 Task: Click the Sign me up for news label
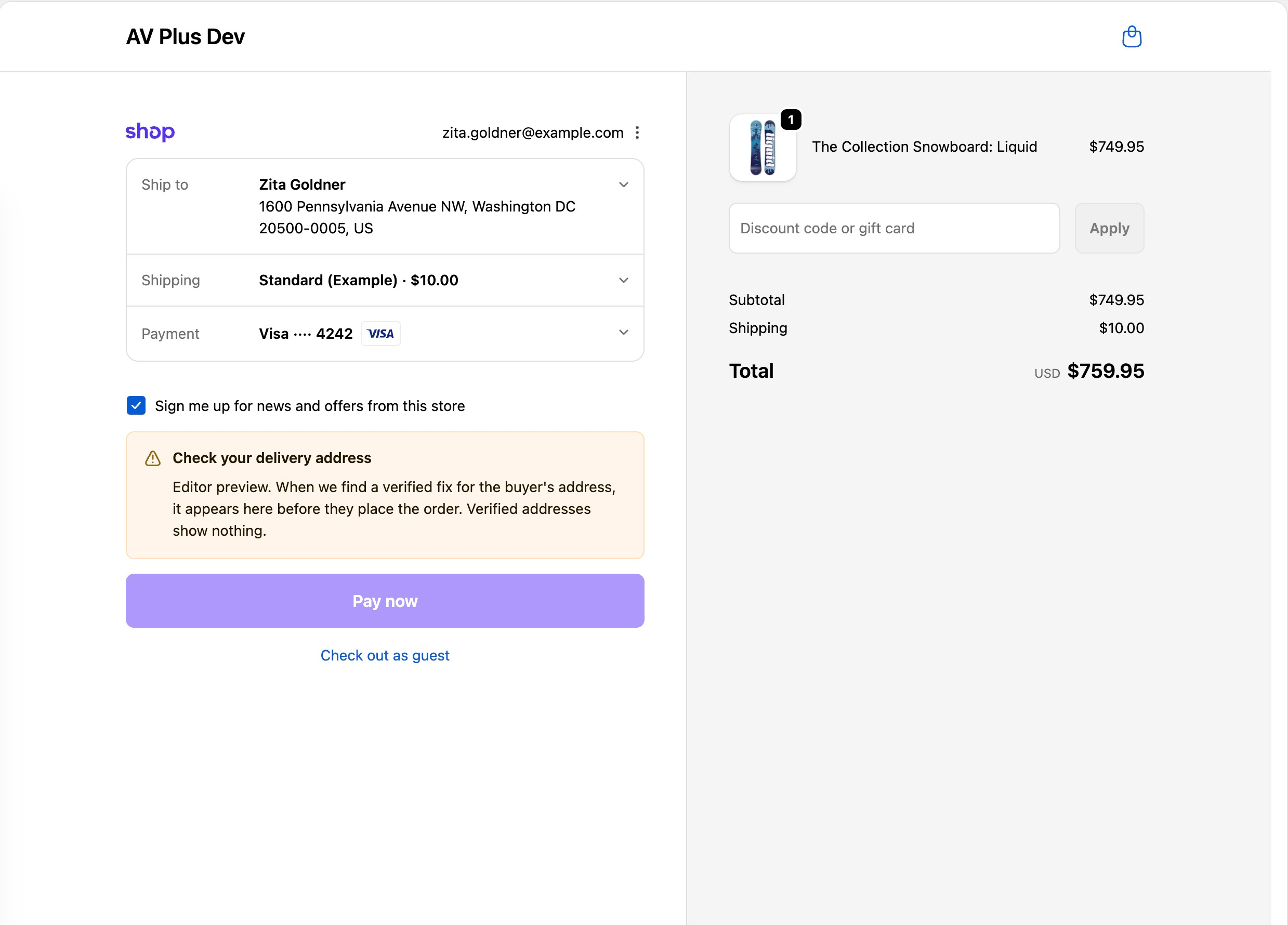(309, 405)
